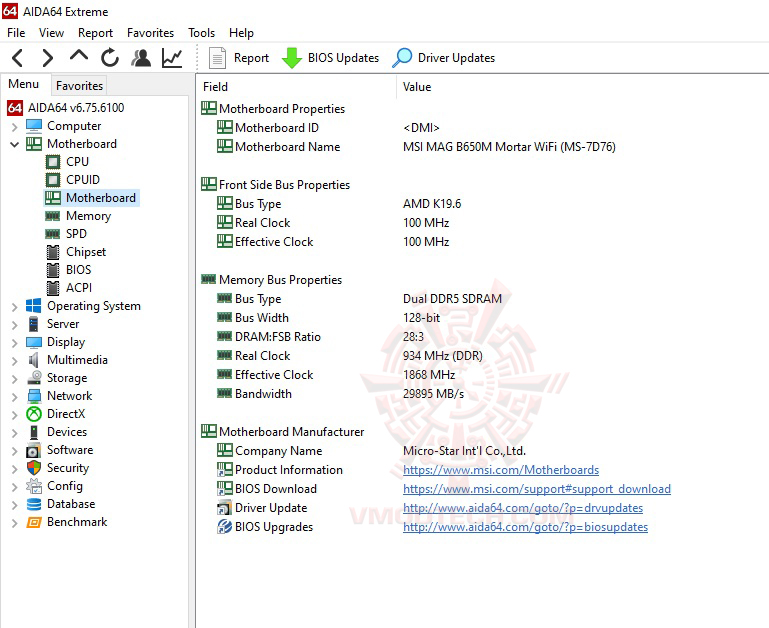This screenshot has height=628, width=769.
Task: Go forward with the right arrow icon
Action: (48, 58)
